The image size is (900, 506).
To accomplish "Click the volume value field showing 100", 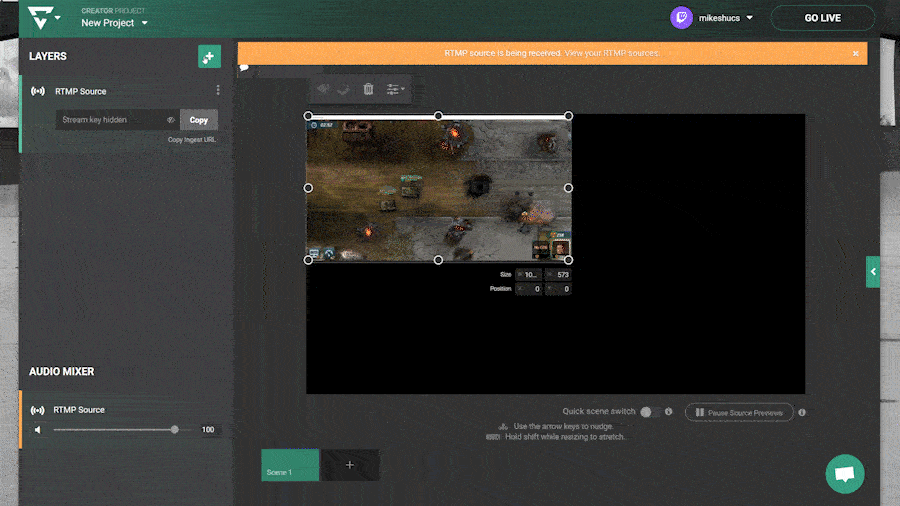I will [208, 430].
